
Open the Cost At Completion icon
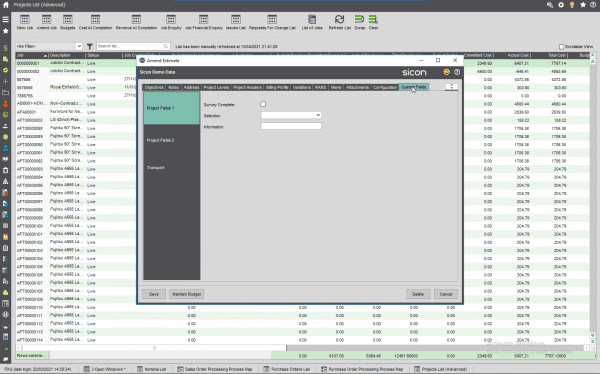(95, 22)
